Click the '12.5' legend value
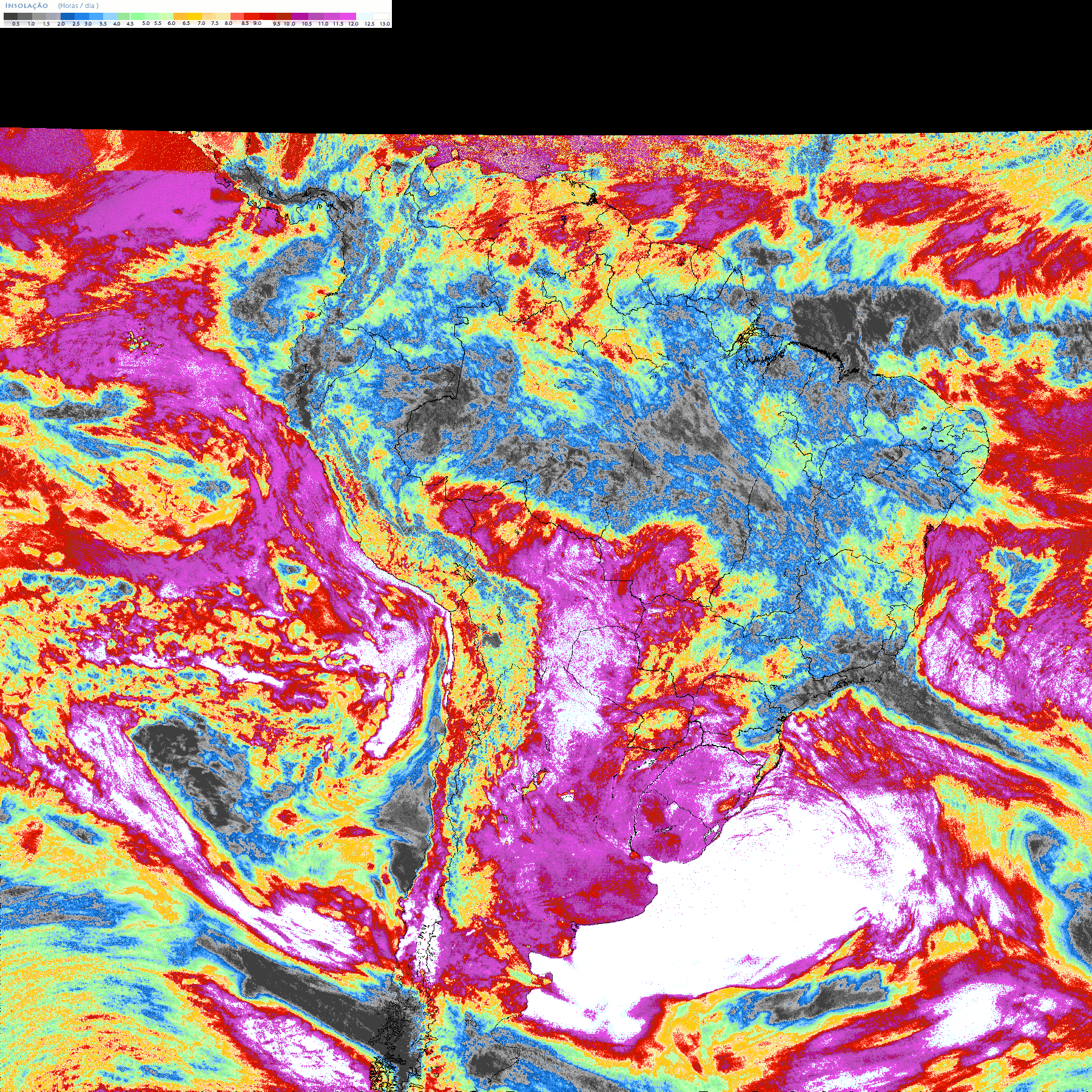Image resolution: width=1092 pixels, height=1092 pixels. click(369, 24)
